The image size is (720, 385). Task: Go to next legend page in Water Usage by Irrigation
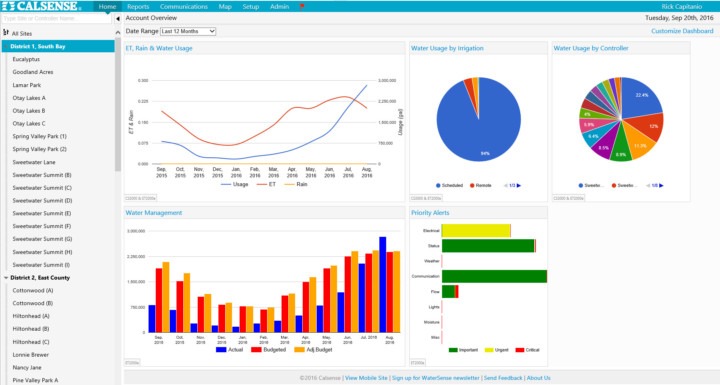pyautogui.click(x=519, y=186)
